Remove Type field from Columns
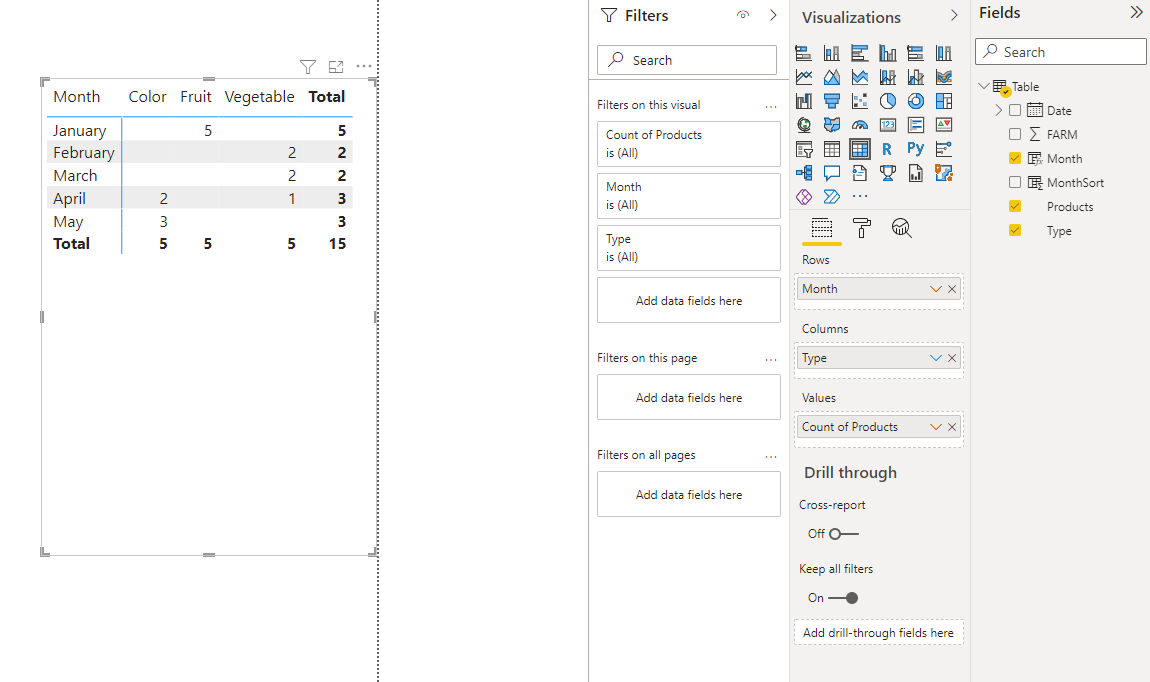The height and width of the screenshot is (682, 1150). (952, 358)
